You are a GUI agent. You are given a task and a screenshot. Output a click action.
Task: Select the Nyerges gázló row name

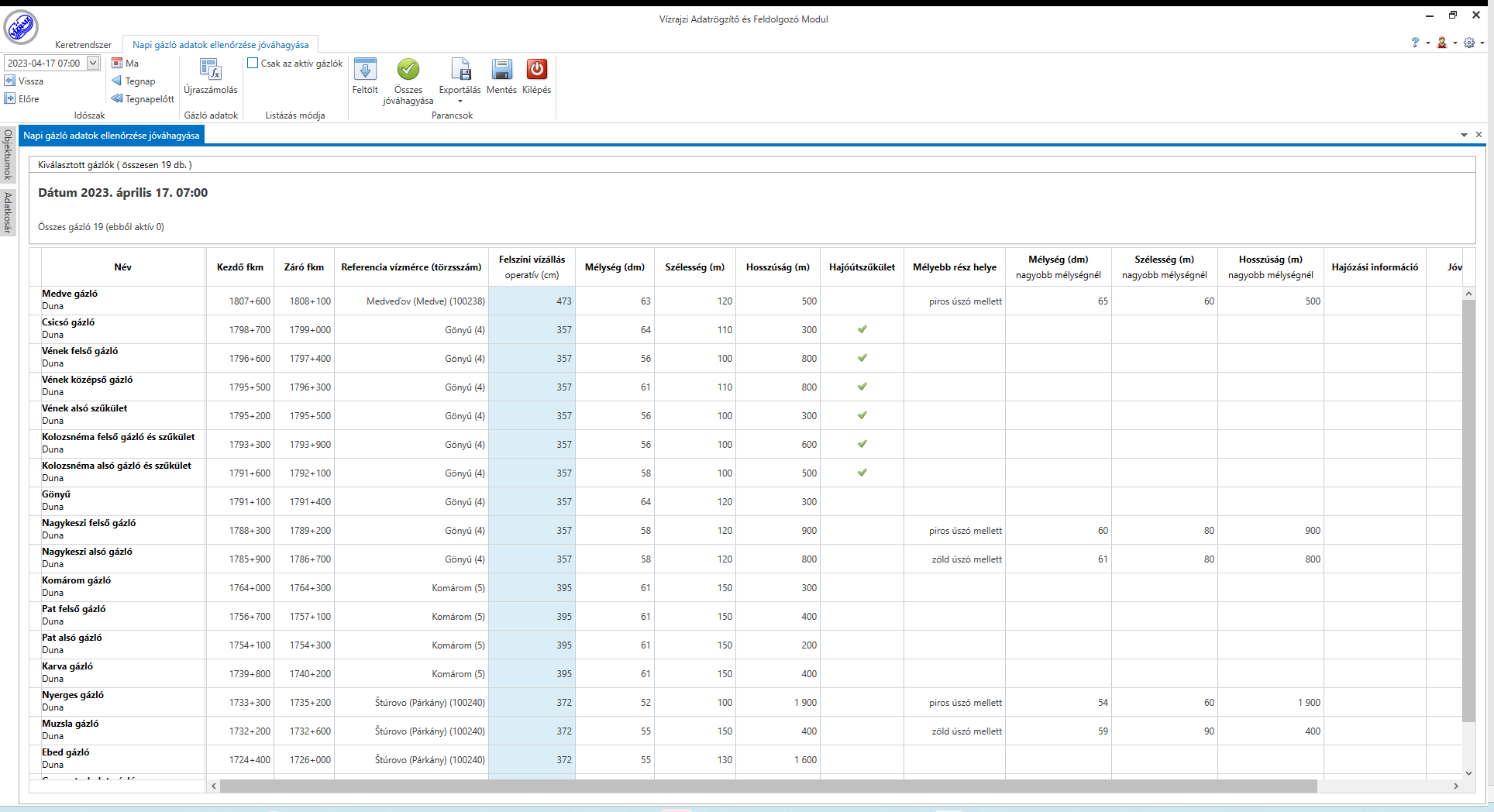(73, 695)
